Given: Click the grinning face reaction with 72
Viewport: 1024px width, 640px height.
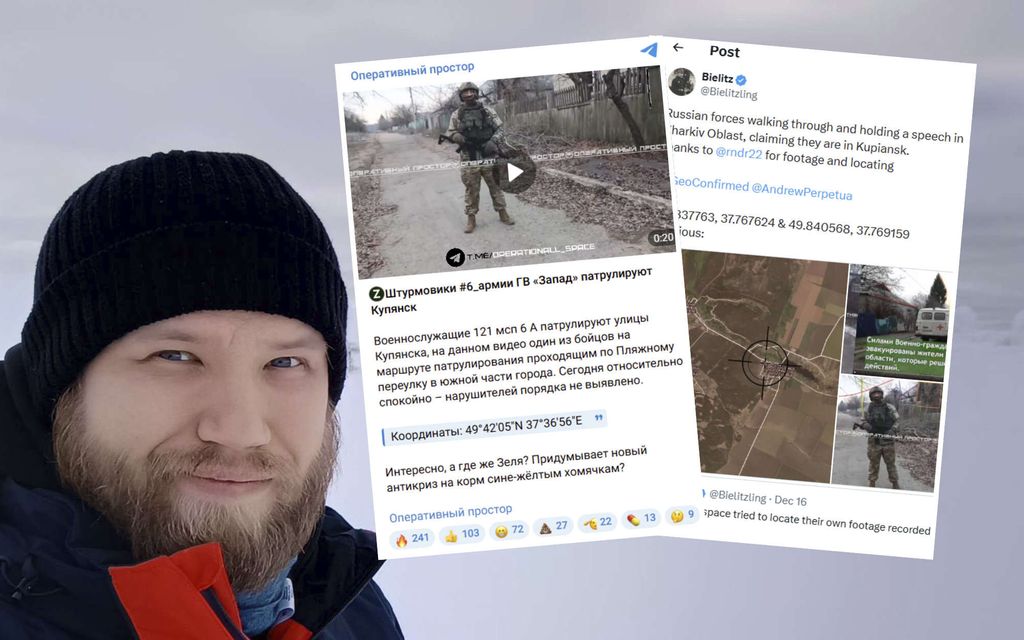Looking at the screenshot, I should 510,530.
